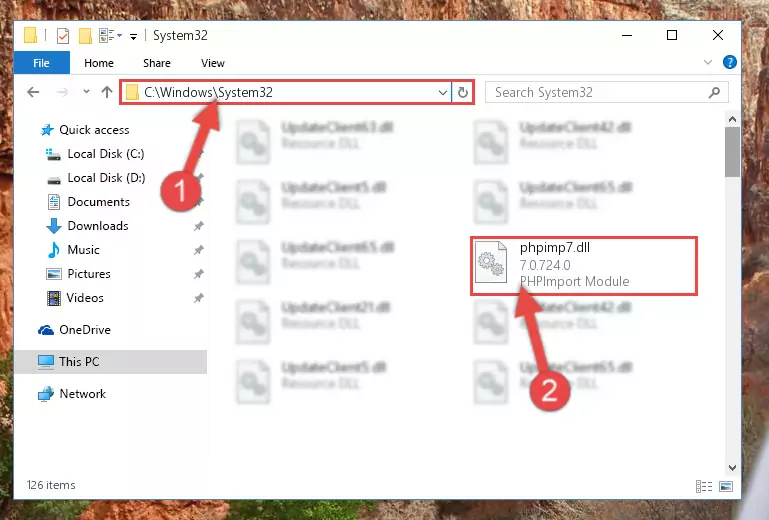The width and height of the screenshot is (769, 520).
Task: Click the Properties checkmark icon in title bar
Action: [x=63, y=36]
